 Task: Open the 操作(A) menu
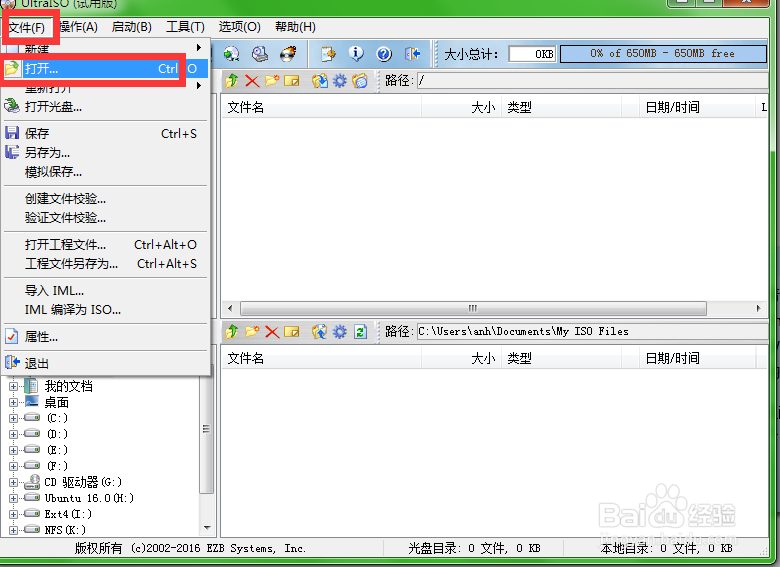pos(79,27)
